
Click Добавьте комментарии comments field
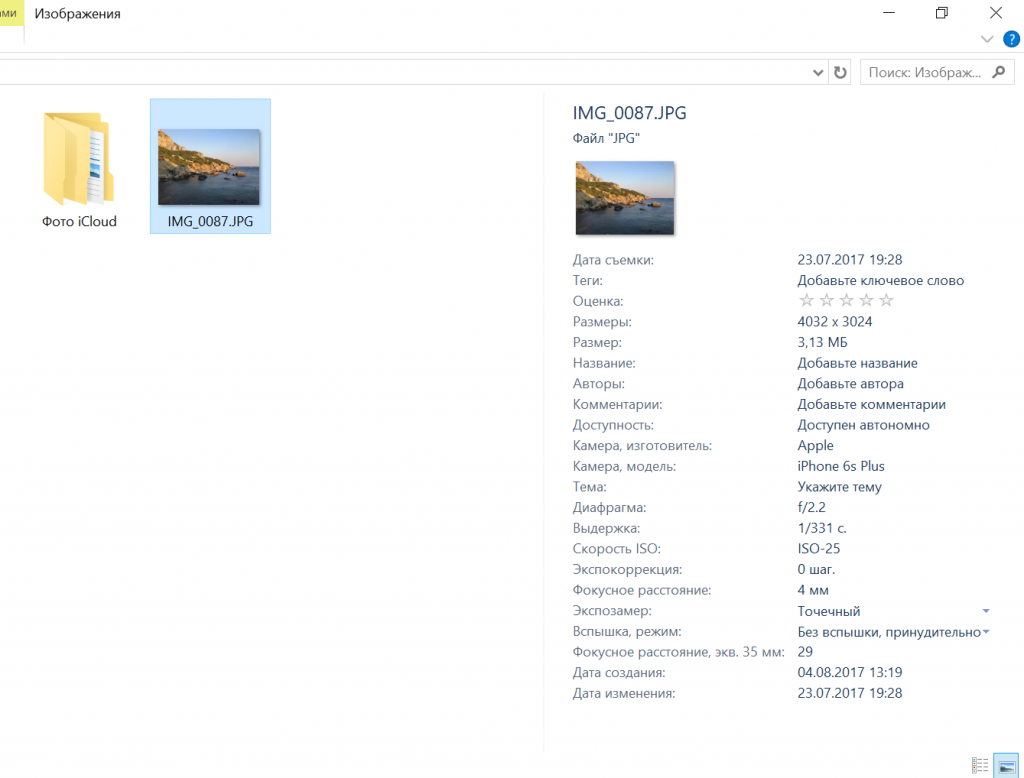click(871, 404)
